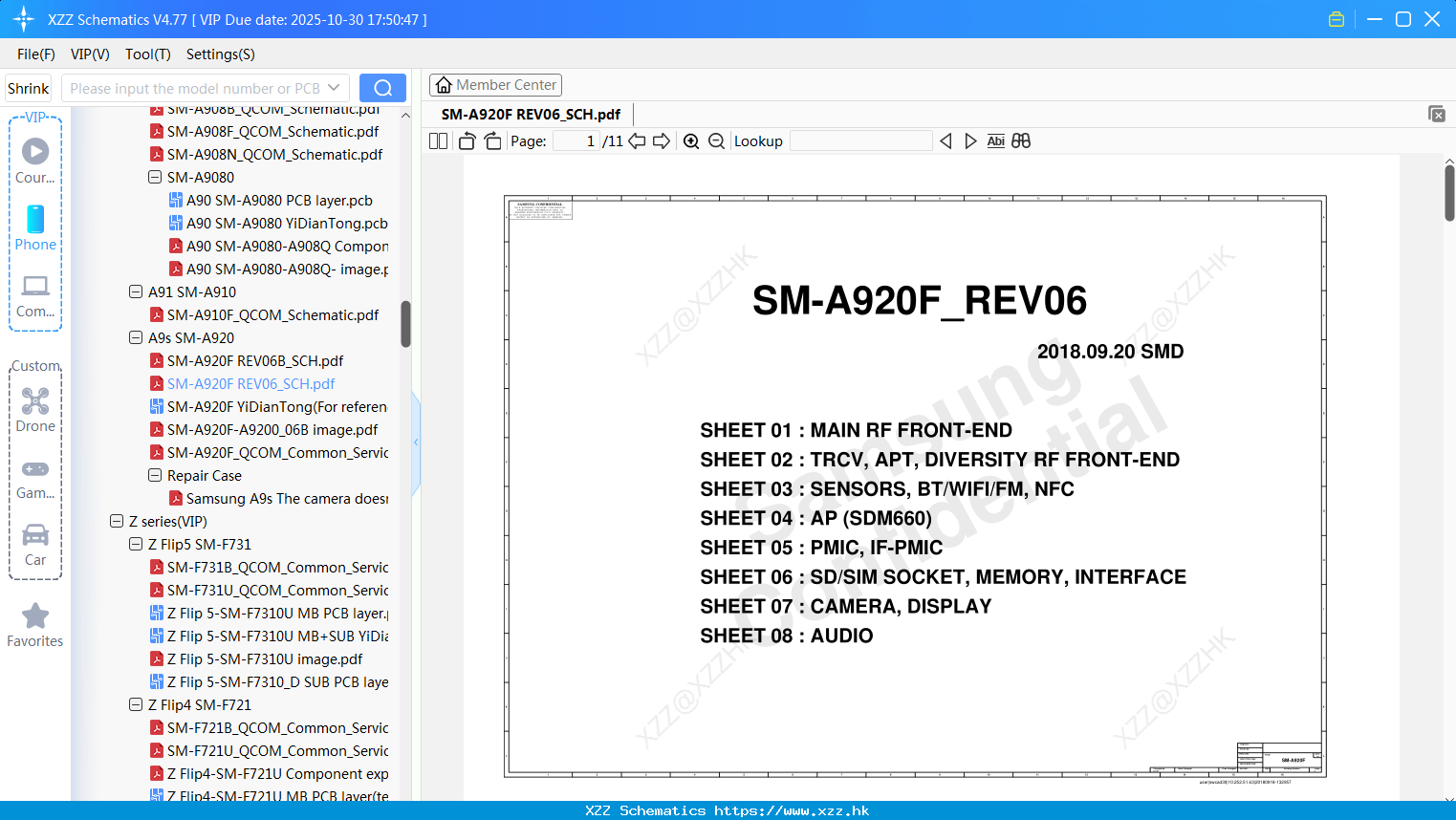Click the Member Center home icon
1456x820 pixels.
click(444, 85)
